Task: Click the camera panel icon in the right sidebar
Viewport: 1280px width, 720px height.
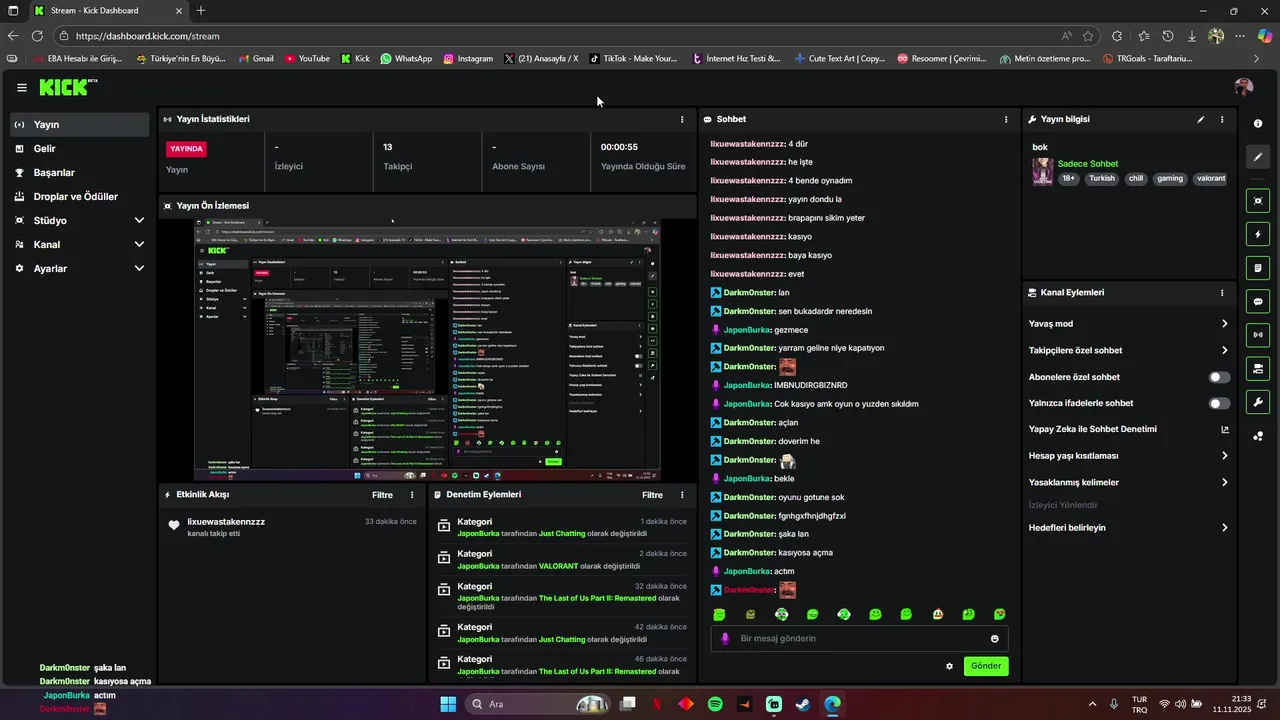Action: 1258,369
